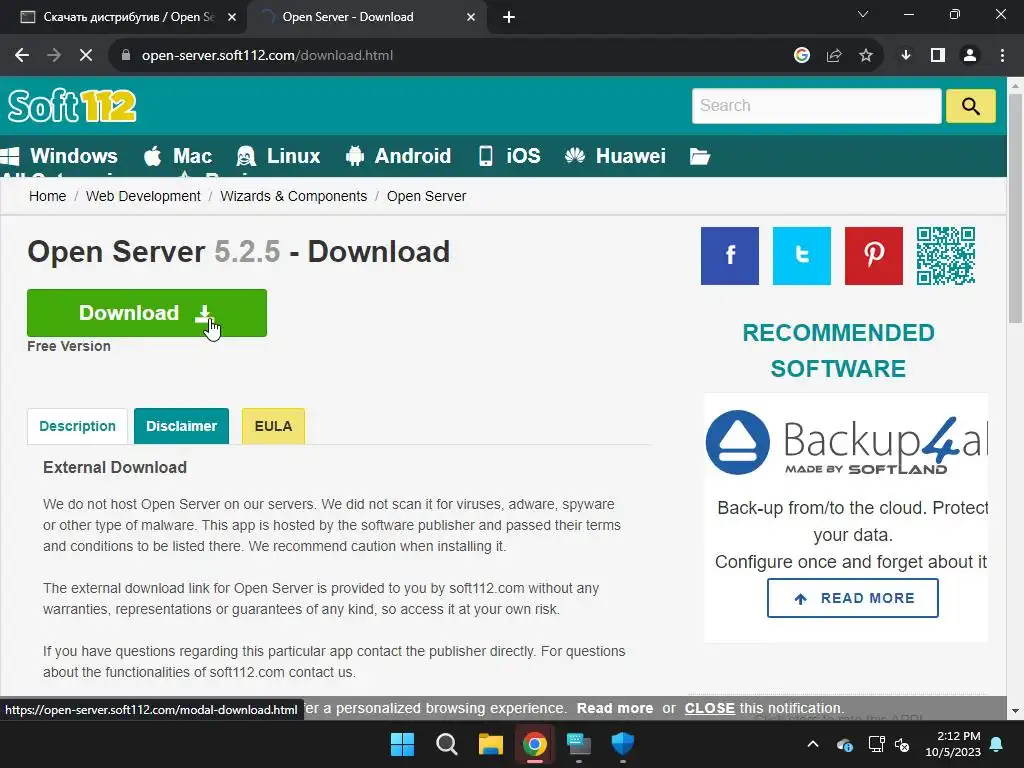The image size is (1024, 768).
Task: Open Windows Start menu
Action: click(402, 744)
